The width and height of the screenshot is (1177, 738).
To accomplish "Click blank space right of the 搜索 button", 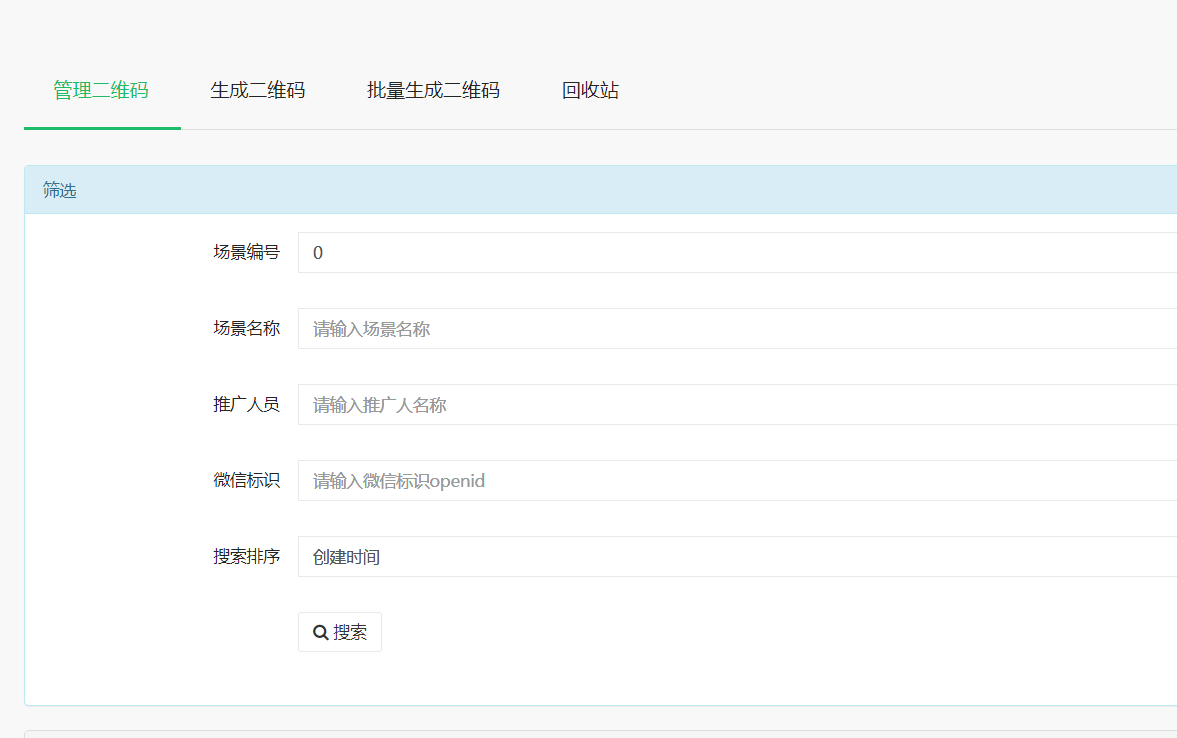I will click(x=700, y=633).
